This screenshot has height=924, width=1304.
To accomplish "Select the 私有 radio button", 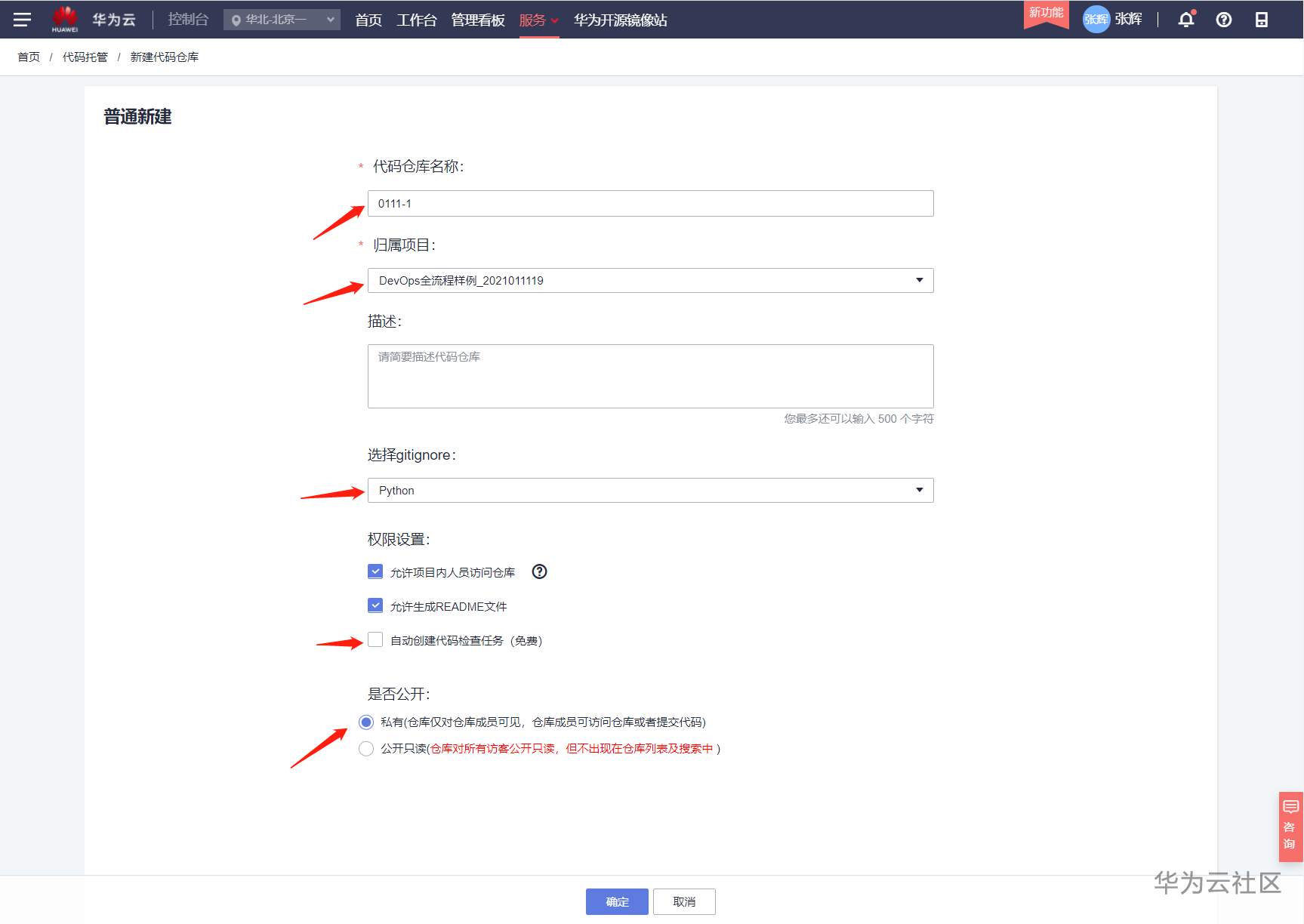I will pyautogui.click(x=366, y=722).
